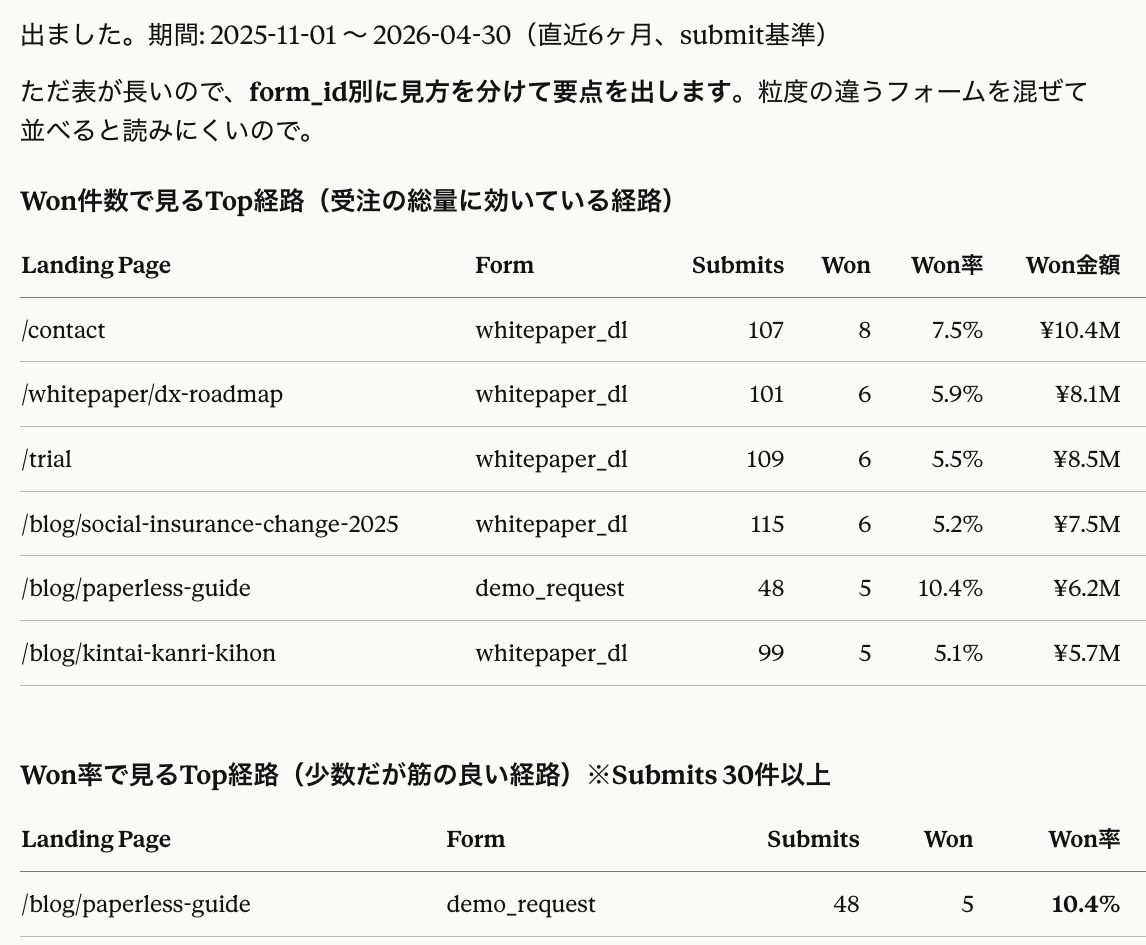Click the Won金額 column header
This screenshot has width=1146, height=945.
pos(1073,265)
